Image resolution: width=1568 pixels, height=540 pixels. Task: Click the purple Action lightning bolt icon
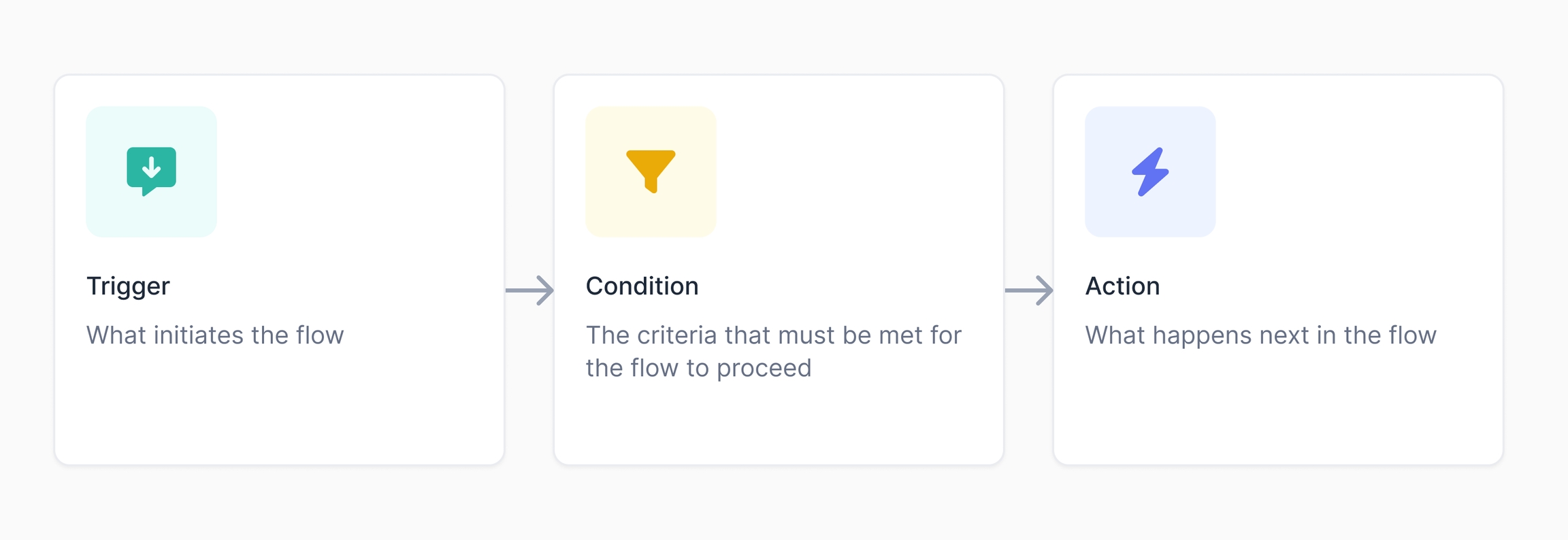pyautogui.click(x=1150, y=171)
